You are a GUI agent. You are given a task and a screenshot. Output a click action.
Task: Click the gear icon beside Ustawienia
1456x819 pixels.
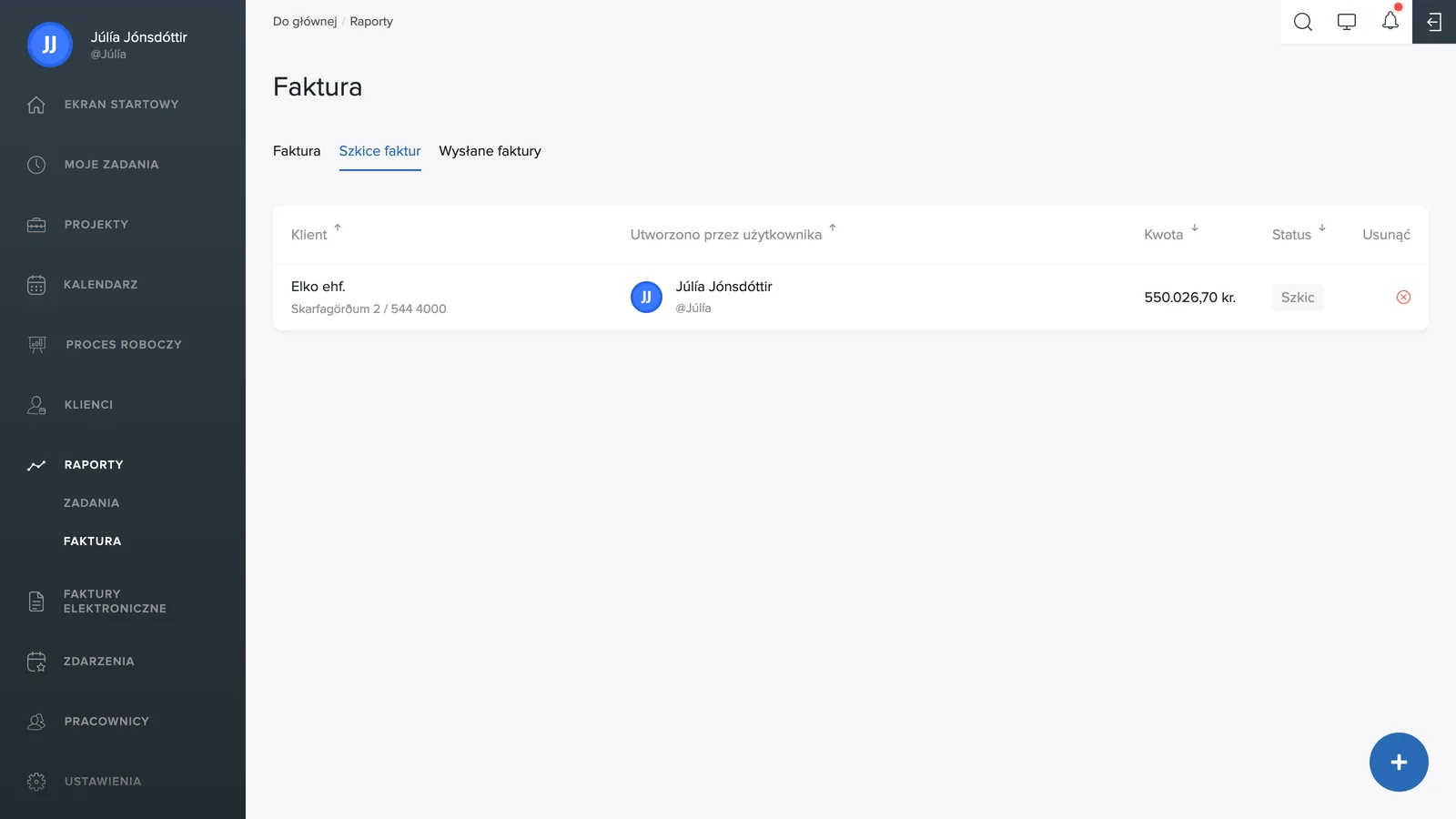(x=36, y=782)
